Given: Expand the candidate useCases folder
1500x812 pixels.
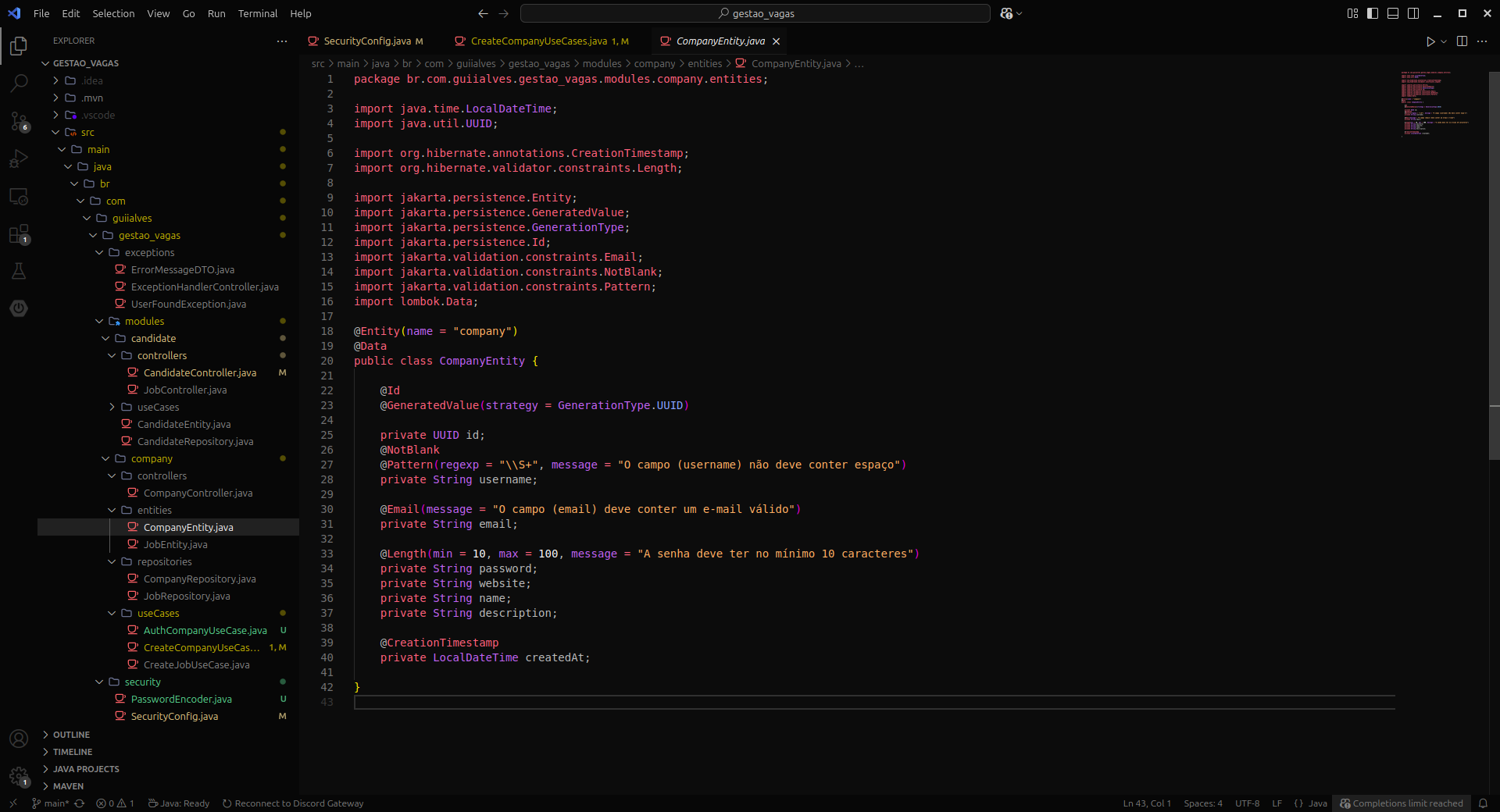Looking at the screenshot, I should point(112,407).
